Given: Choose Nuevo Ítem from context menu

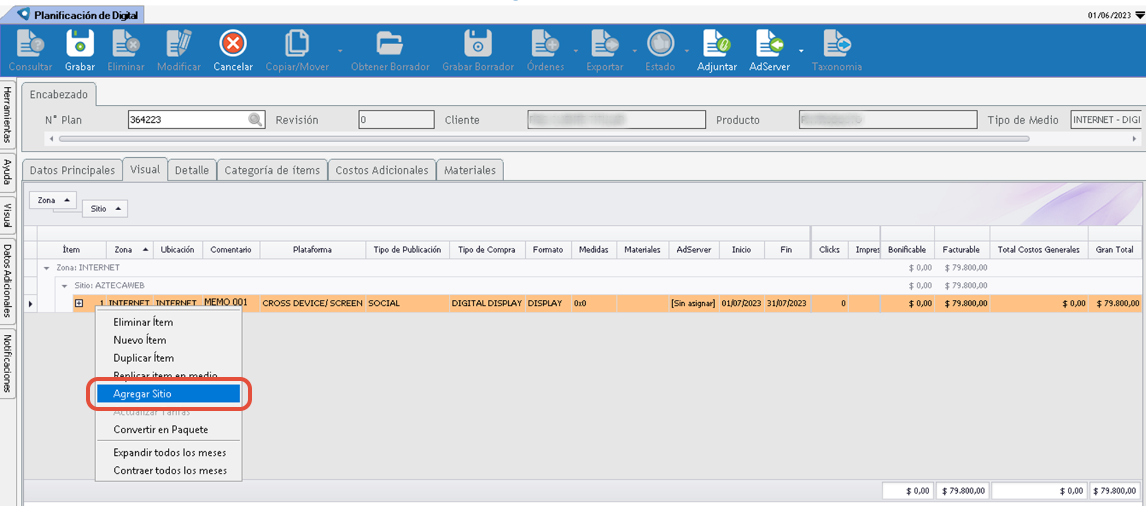Looking at the screenshot, I should 168,340.
